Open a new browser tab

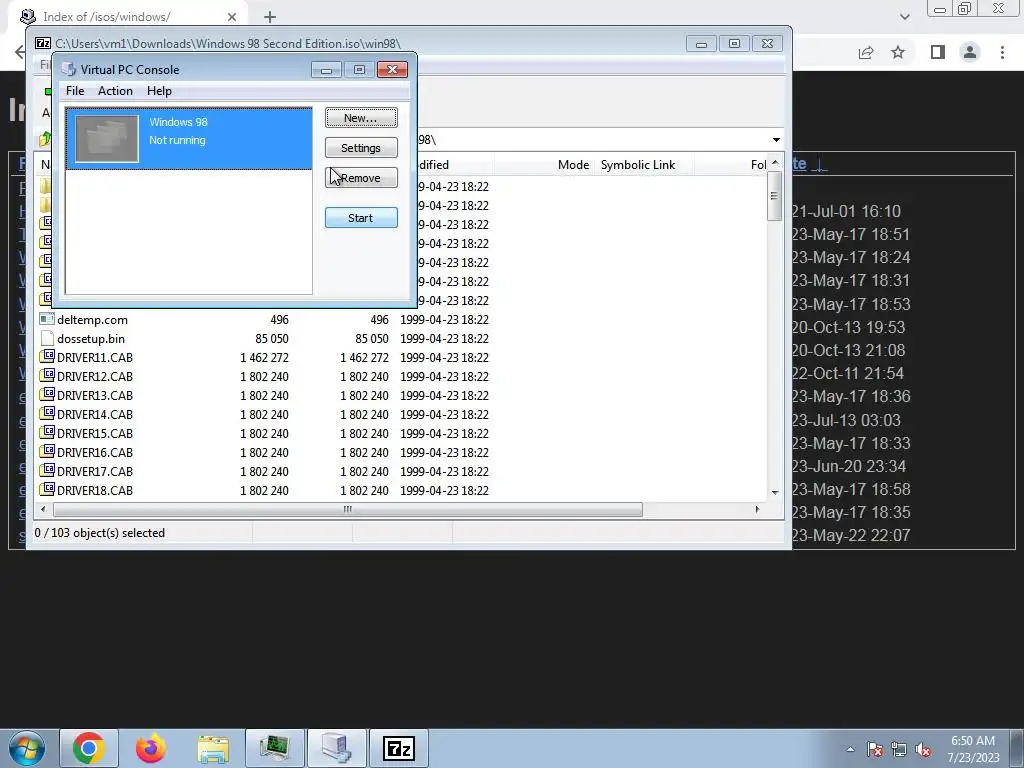click(x=270, y=17)
